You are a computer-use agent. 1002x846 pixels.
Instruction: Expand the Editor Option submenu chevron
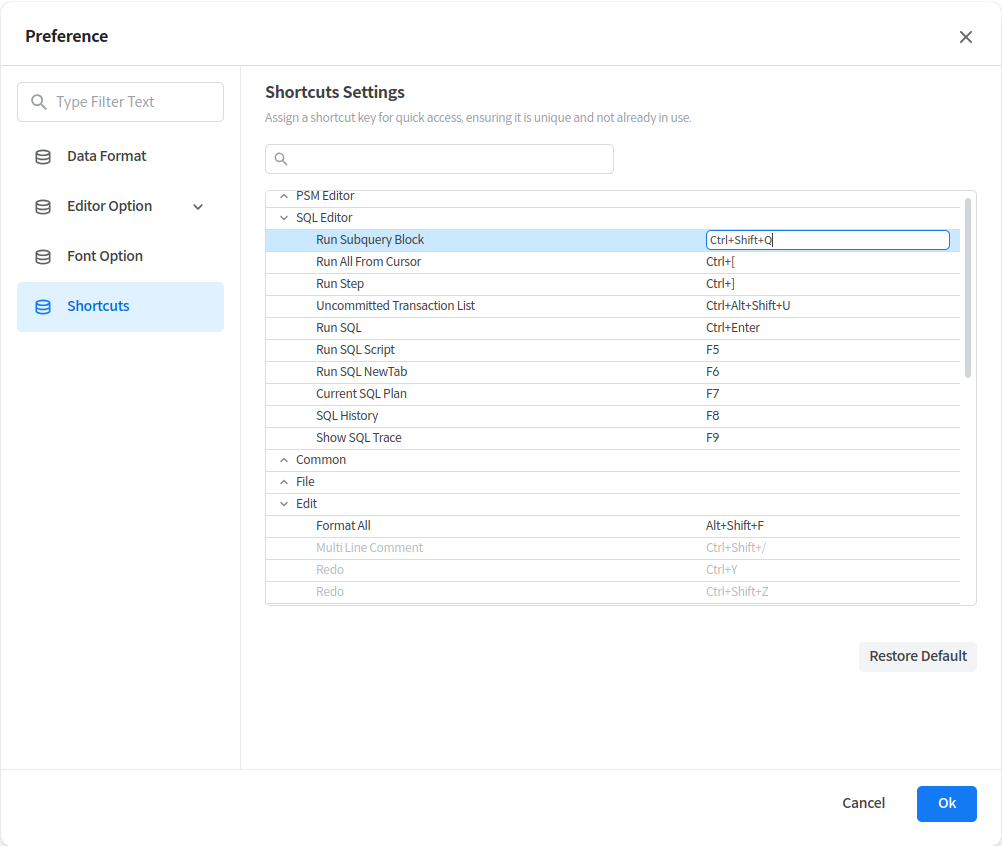198,207
